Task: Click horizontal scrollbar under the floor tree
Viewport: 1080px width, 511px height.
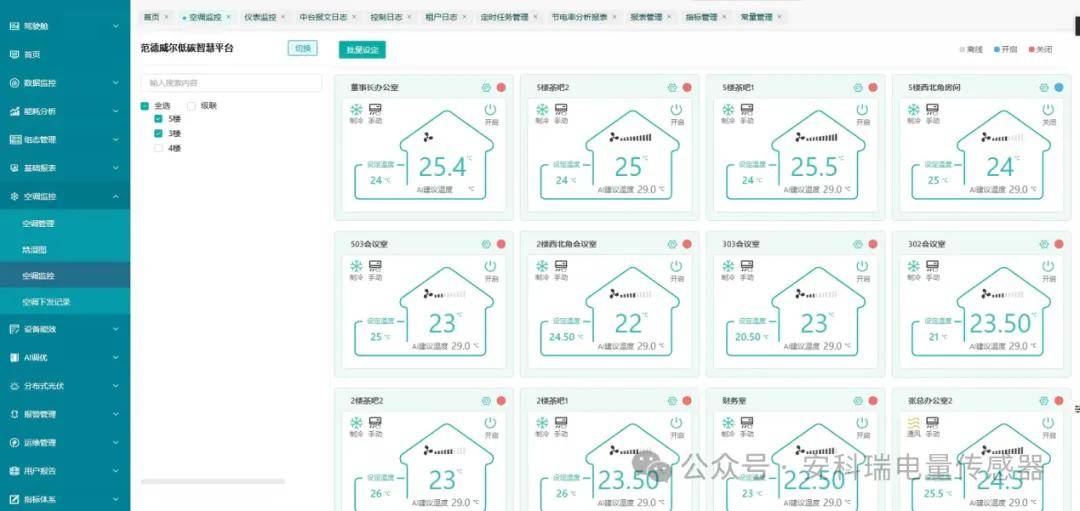Action: pos(212,481)
